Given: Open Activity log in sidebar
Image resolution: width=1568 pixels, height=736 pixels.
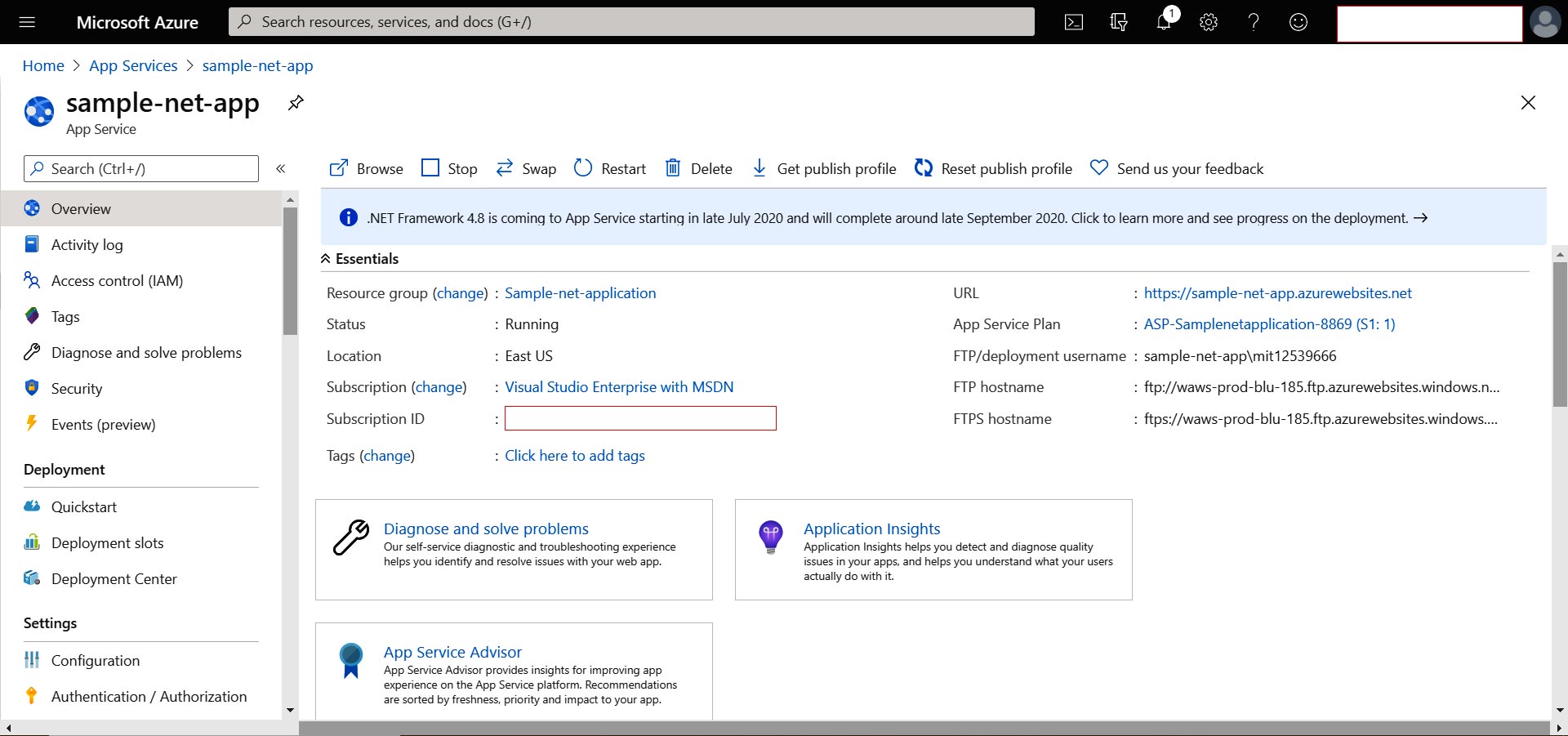Looking at the screenshot, I should pos(87,245).
